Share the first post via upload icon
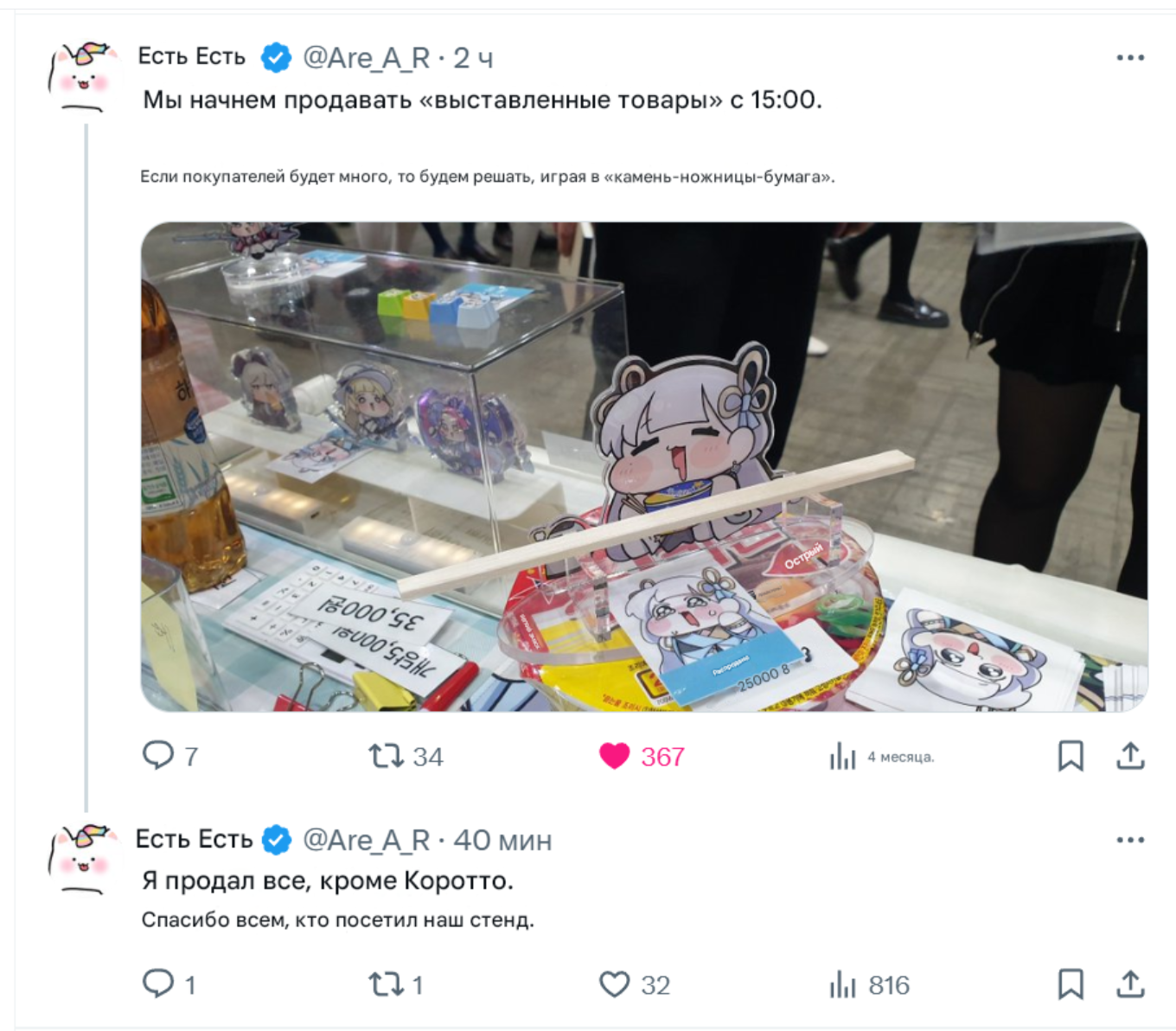Viewport: 1176px width, 1031px height. pos(1130,756)
